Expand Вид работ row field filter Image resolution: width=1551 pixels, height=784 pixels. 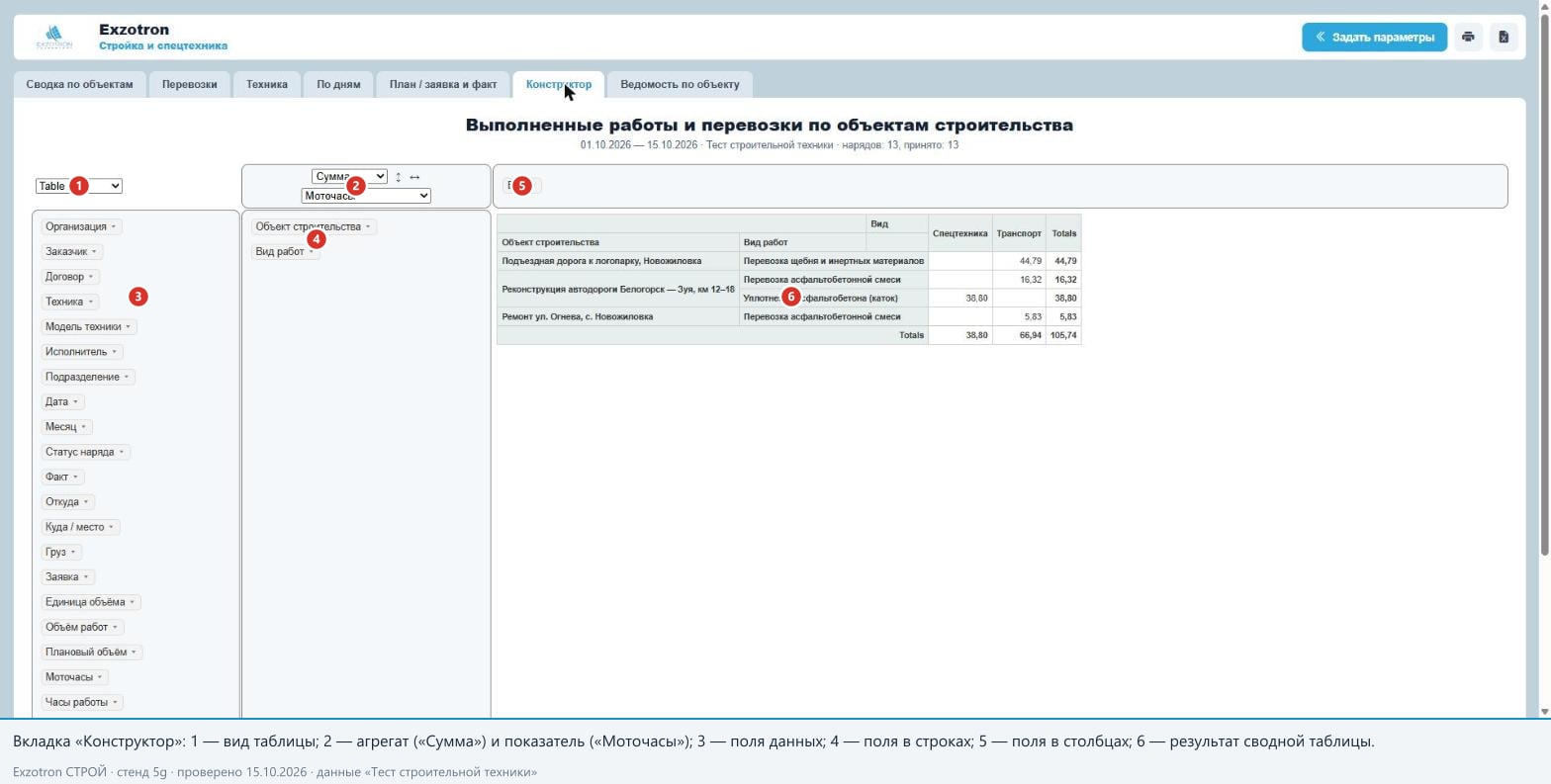coord(311,252)
